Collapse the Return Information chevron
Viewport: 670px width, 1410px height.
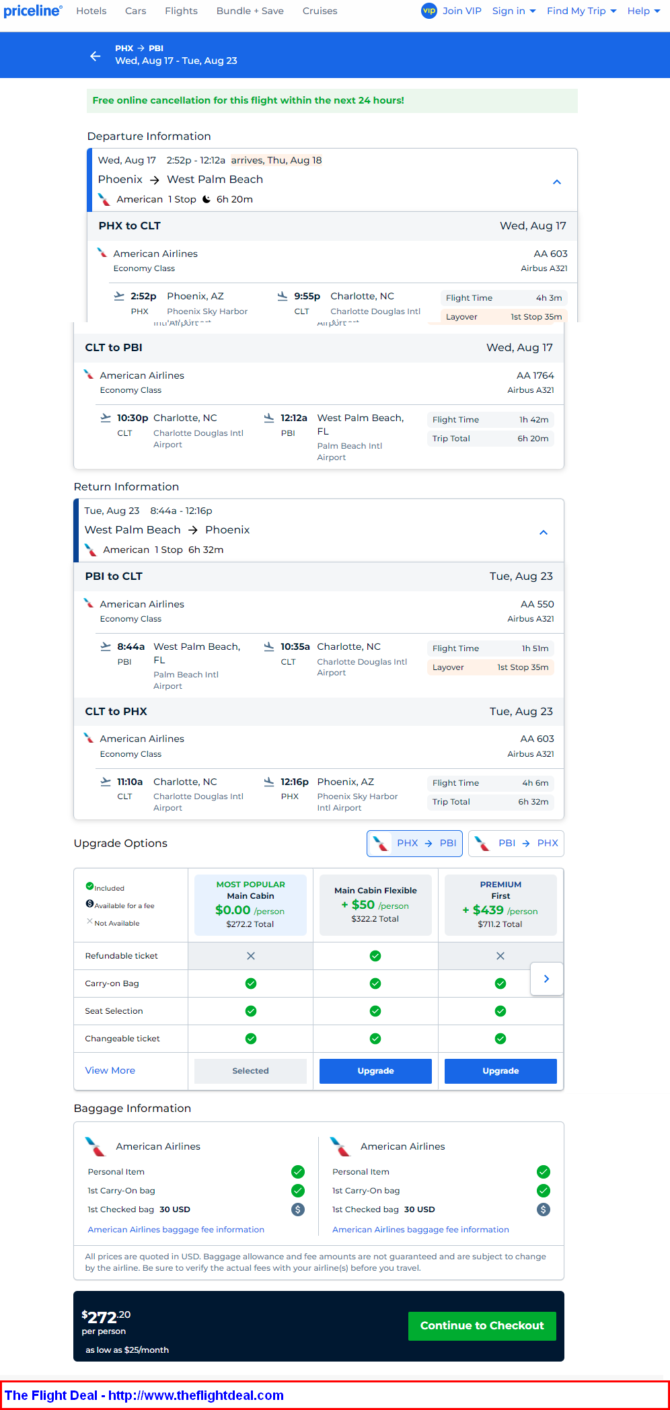[x=543, y=532]
